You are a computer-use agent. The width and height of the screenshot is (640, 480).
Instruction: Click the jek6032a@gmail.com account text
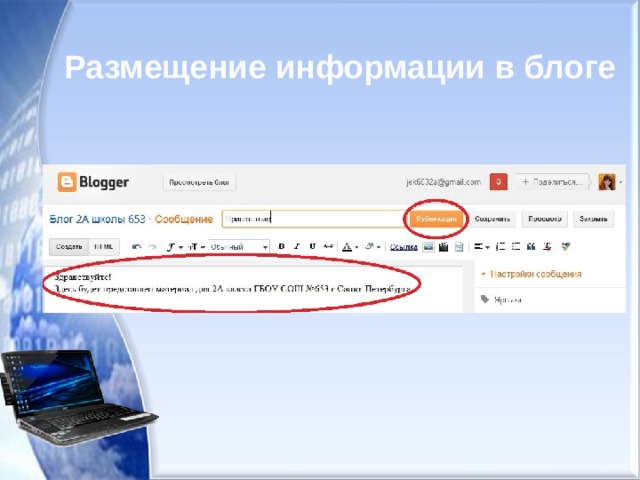click(x=443, y=182)
